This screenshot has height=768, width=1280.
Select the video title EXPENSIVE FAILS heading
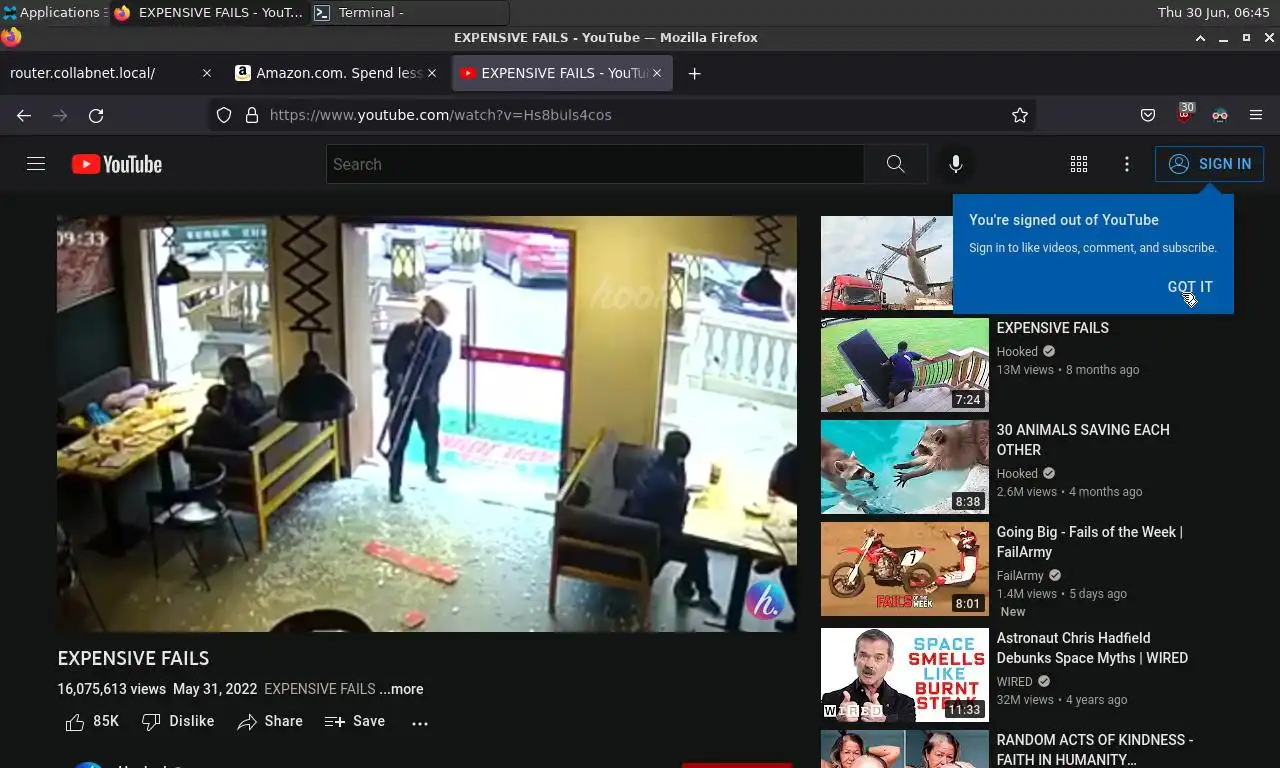click(133, 658)
